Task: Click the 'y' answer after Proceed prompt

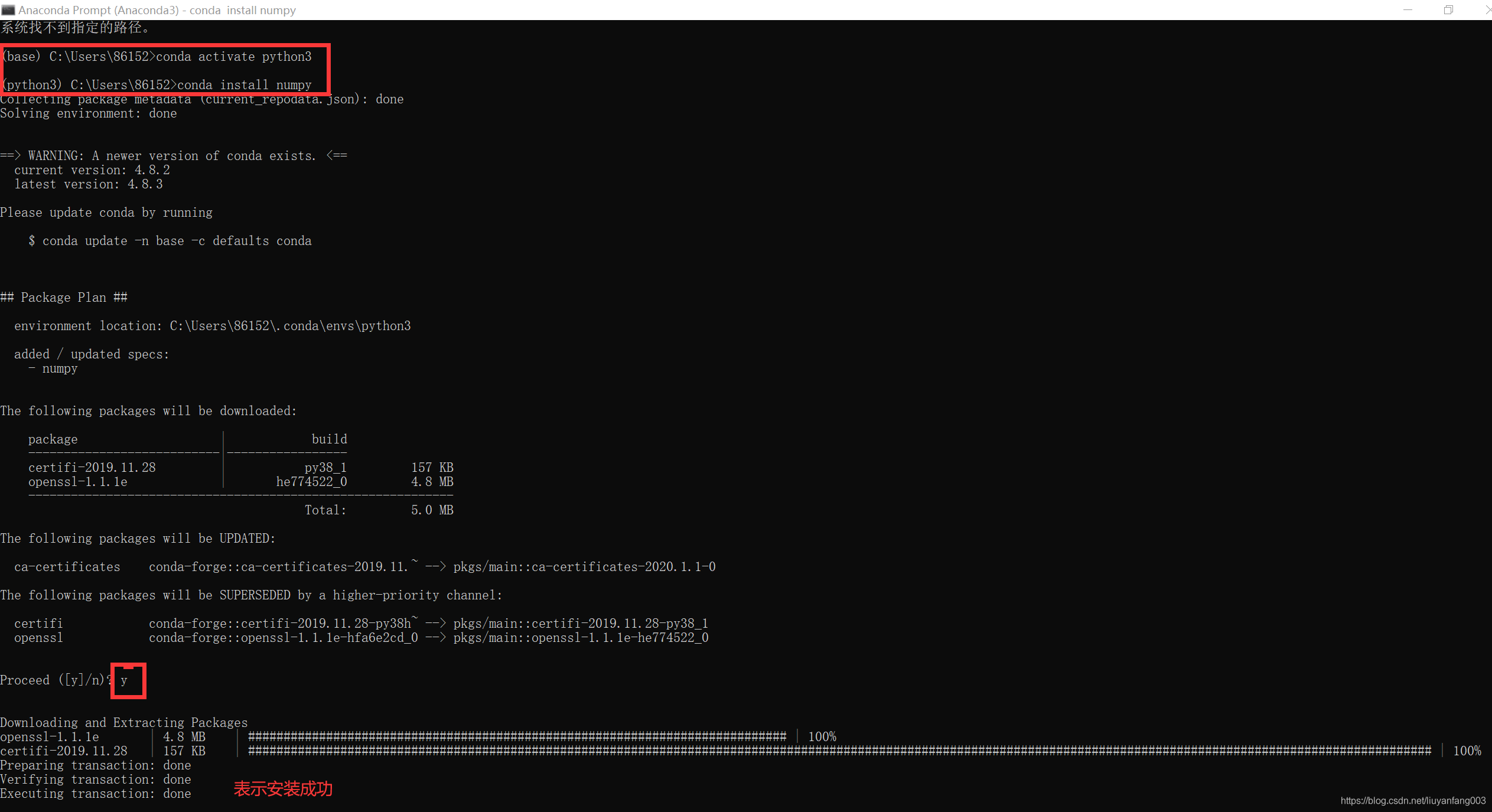Action: tap(125, 680)
